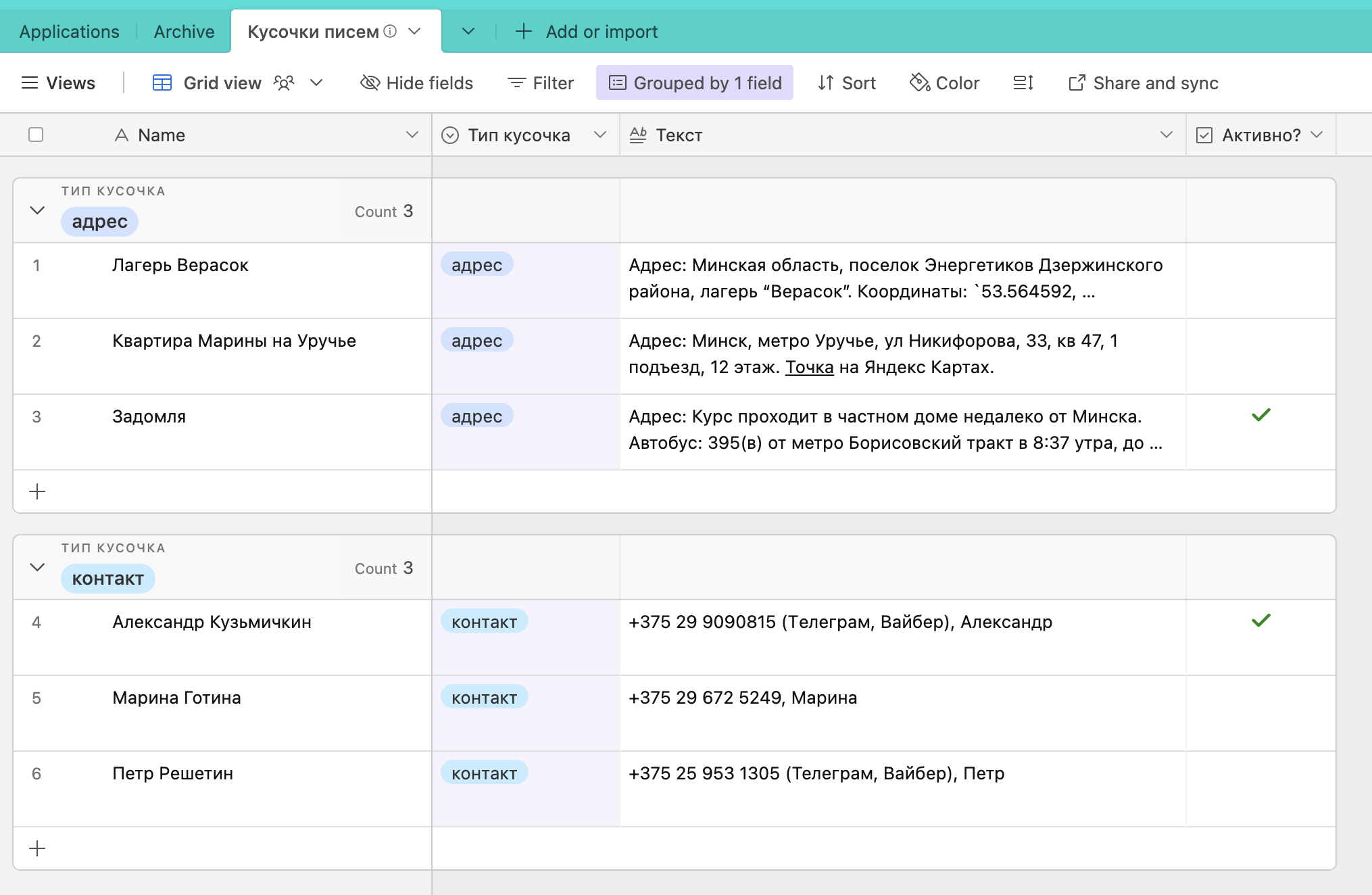
Task: Toggle Активно? for Задомля row
Action: click(x=1261, y=415)
